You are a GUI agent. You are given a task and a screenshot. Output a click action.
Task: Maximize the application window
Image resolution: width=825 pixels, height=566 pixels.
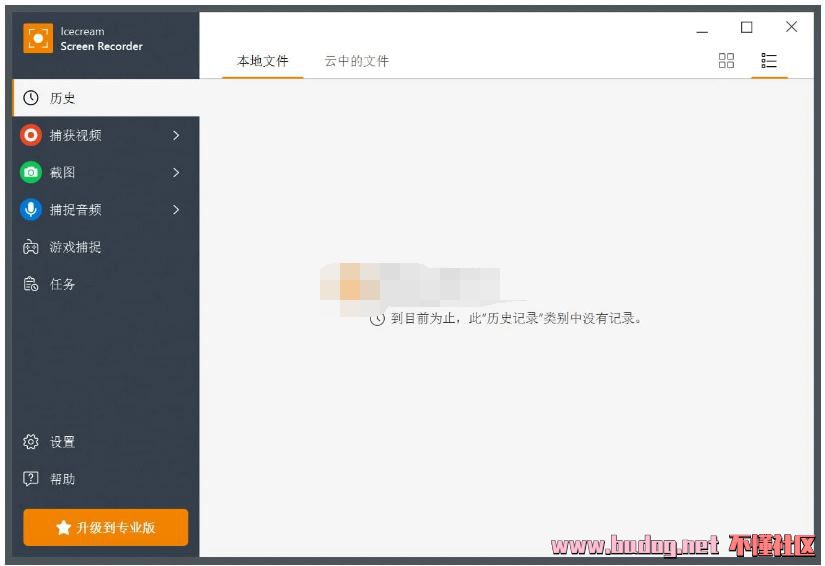[746, 28]
